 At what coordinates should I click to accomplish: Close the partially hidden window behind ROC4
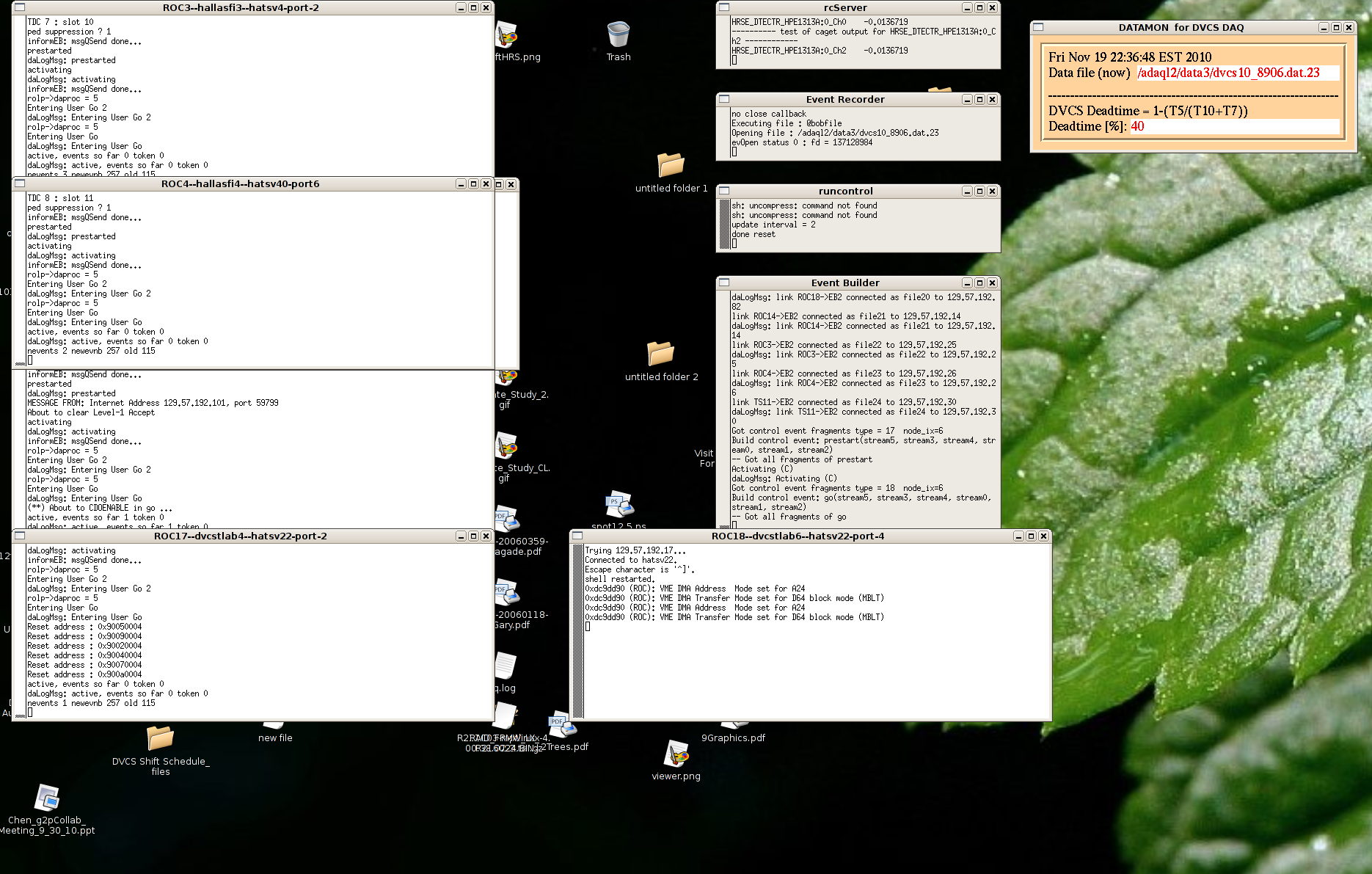point(511,184)
